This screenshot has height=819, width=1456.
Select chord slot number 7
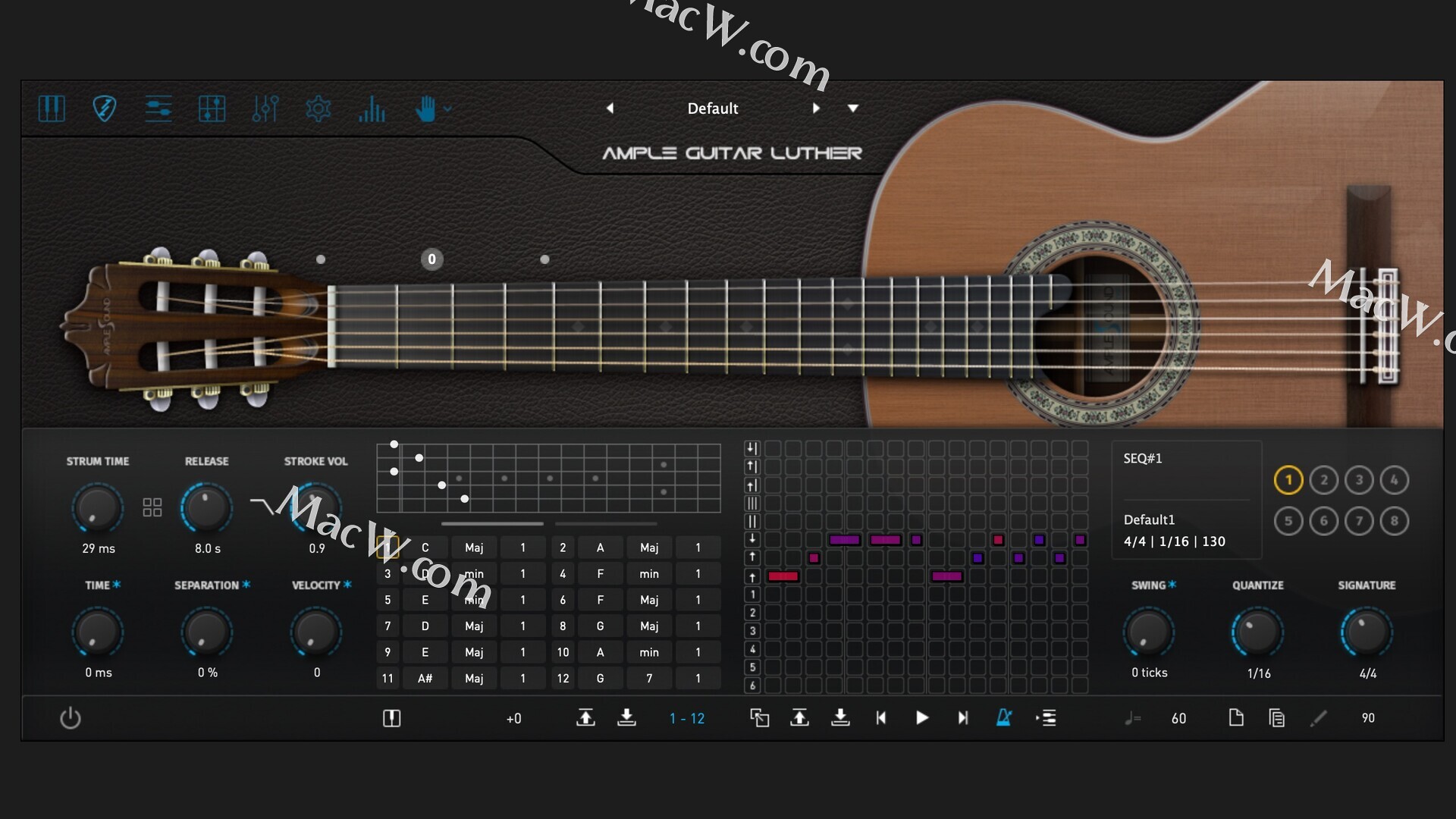pyautogui.click(x=388, y=626)
